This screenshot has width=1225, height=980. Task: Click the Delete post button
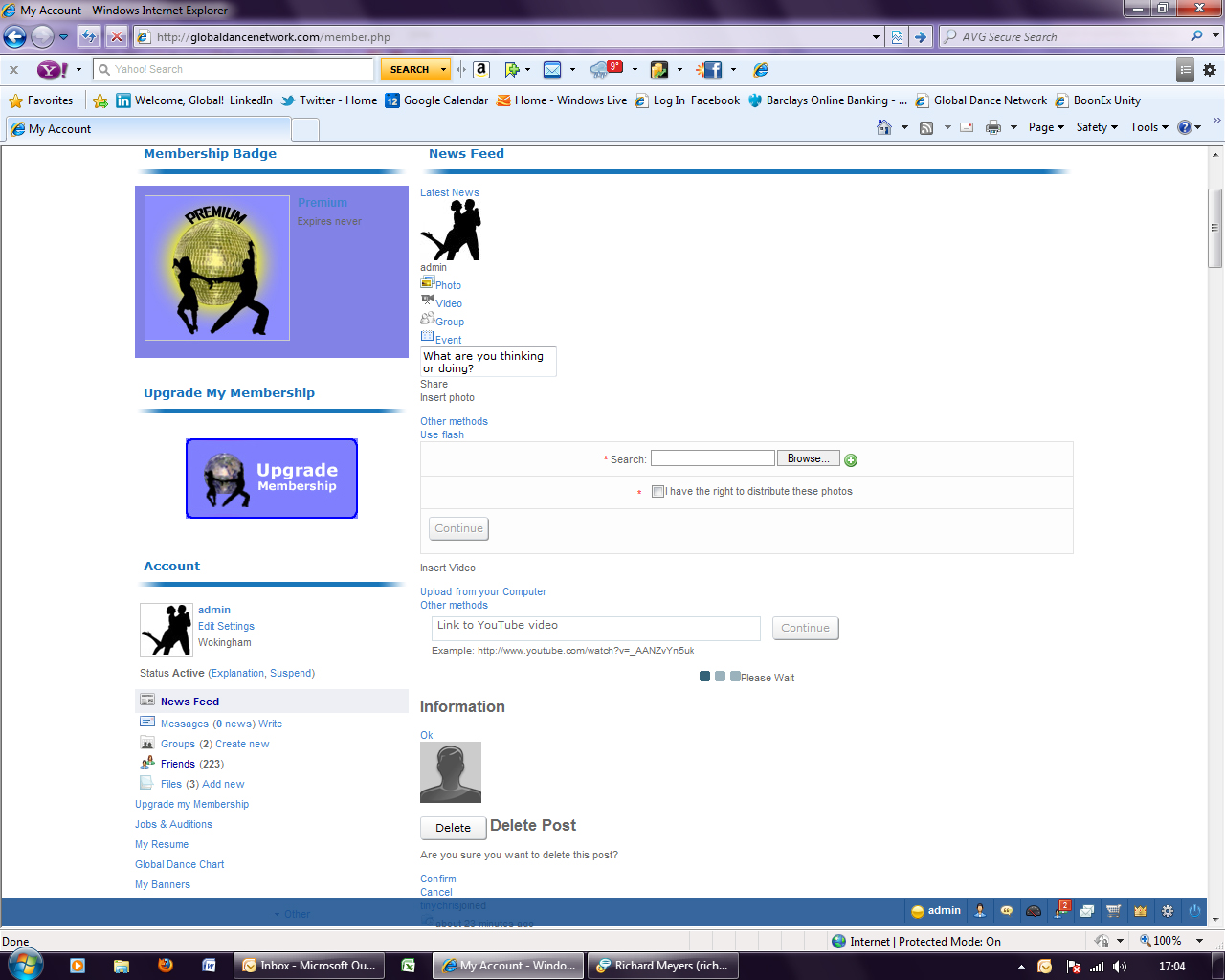(454, 828)
